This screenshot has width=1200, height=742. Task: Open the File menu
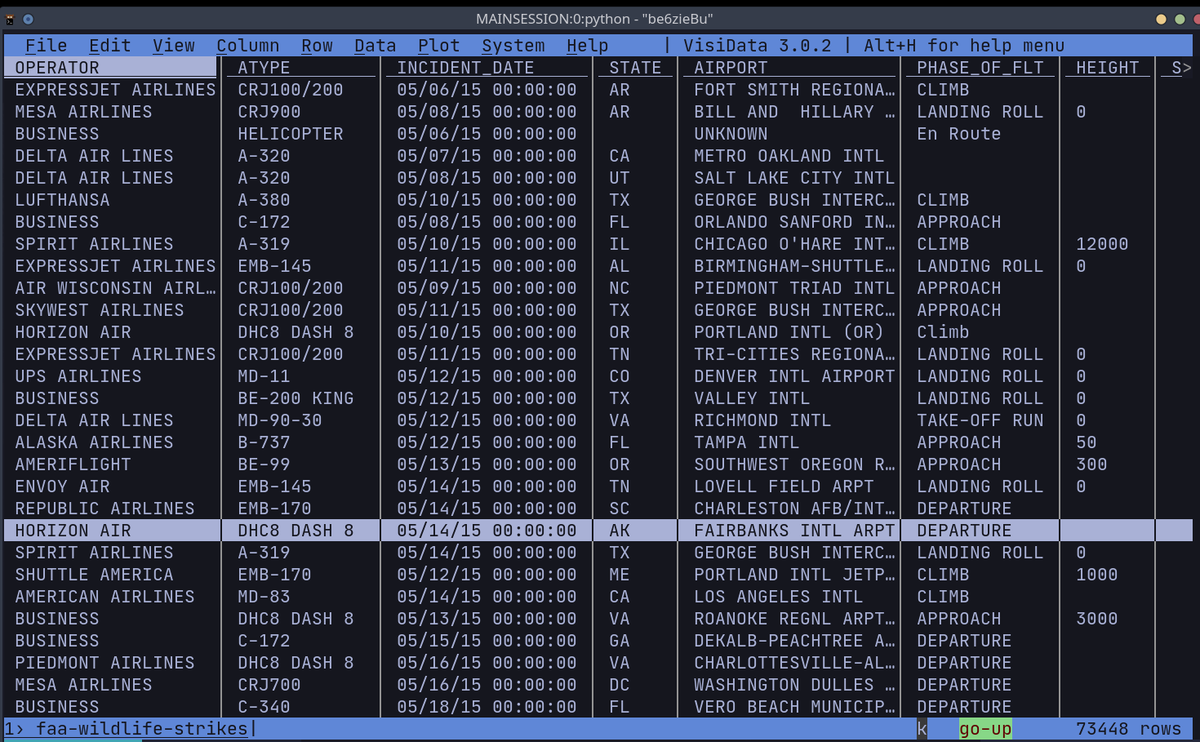pos(46,45)
